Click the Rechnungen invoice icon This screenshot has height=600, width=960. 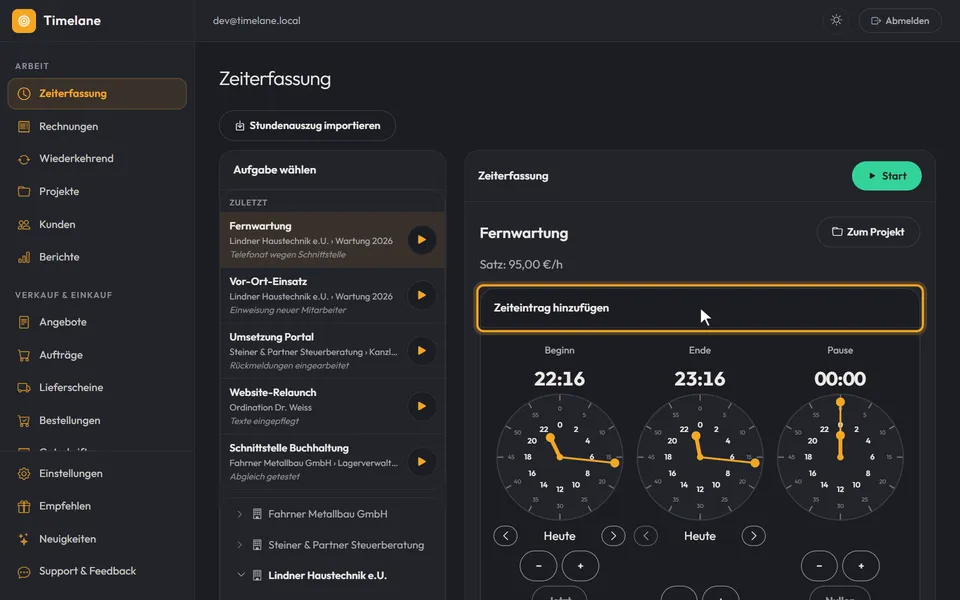24,127
